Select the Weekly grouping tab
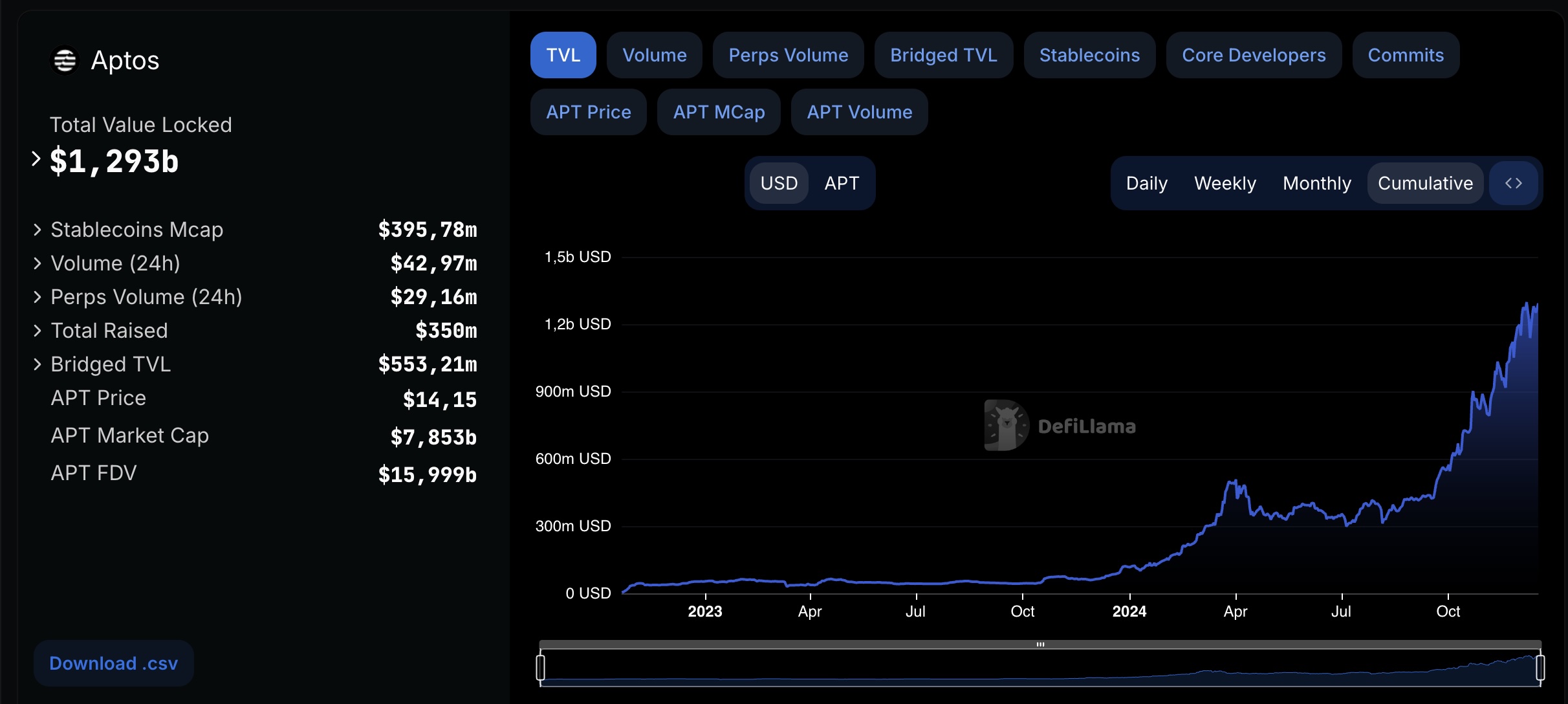The width and height of the screenshot is (1568, 704). 1225,183
